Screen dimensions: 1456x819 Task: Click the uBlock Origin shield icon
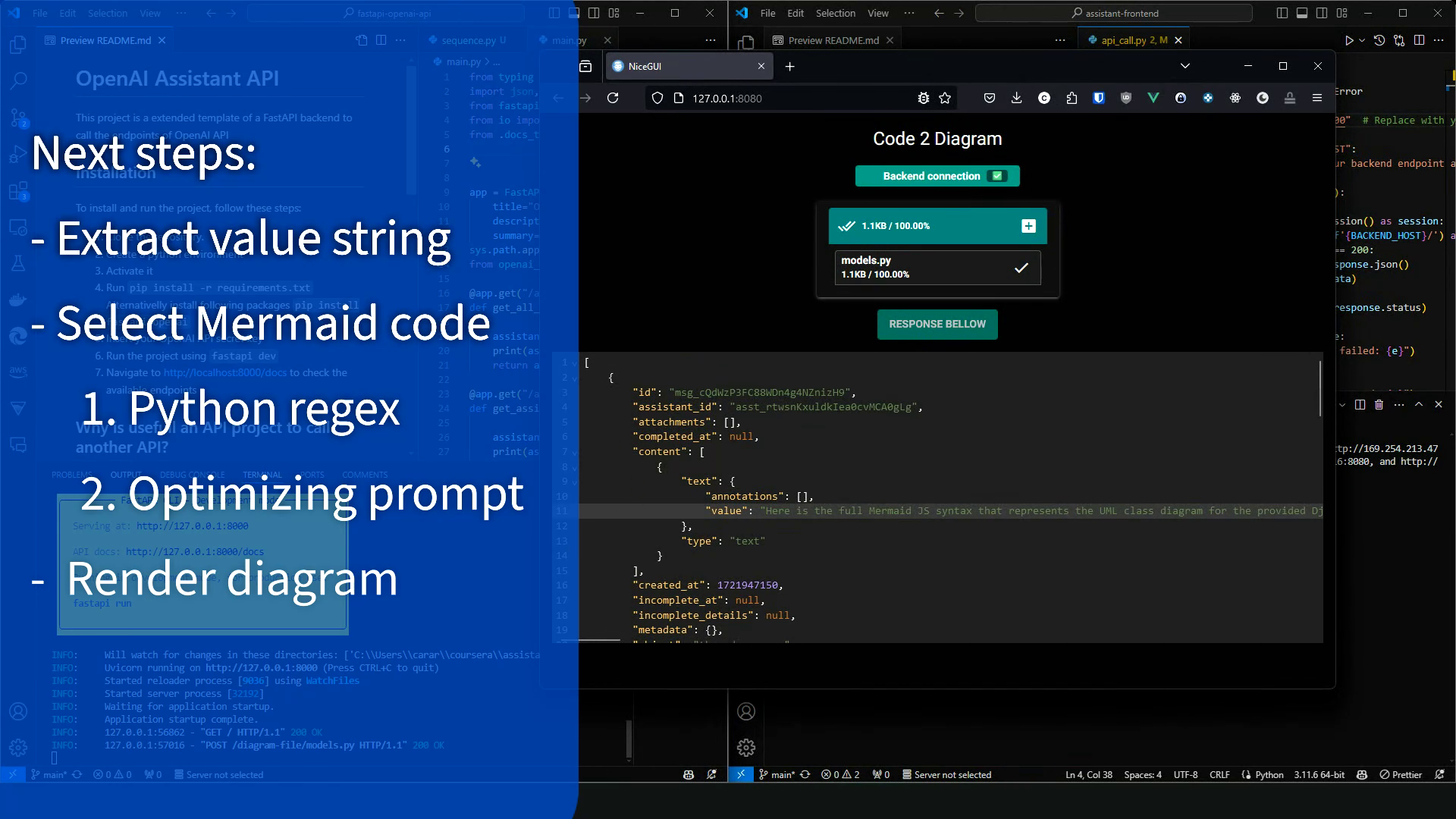[1126, 98]
